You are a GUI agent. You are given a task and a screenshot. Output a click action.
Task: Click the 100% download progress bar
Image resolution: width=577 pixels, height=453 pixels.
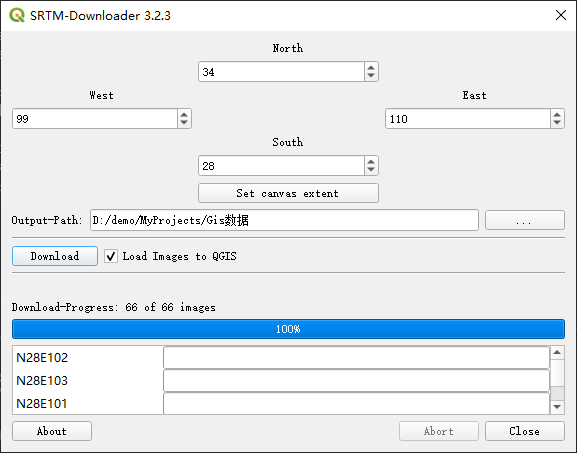(x=288, y=329)
